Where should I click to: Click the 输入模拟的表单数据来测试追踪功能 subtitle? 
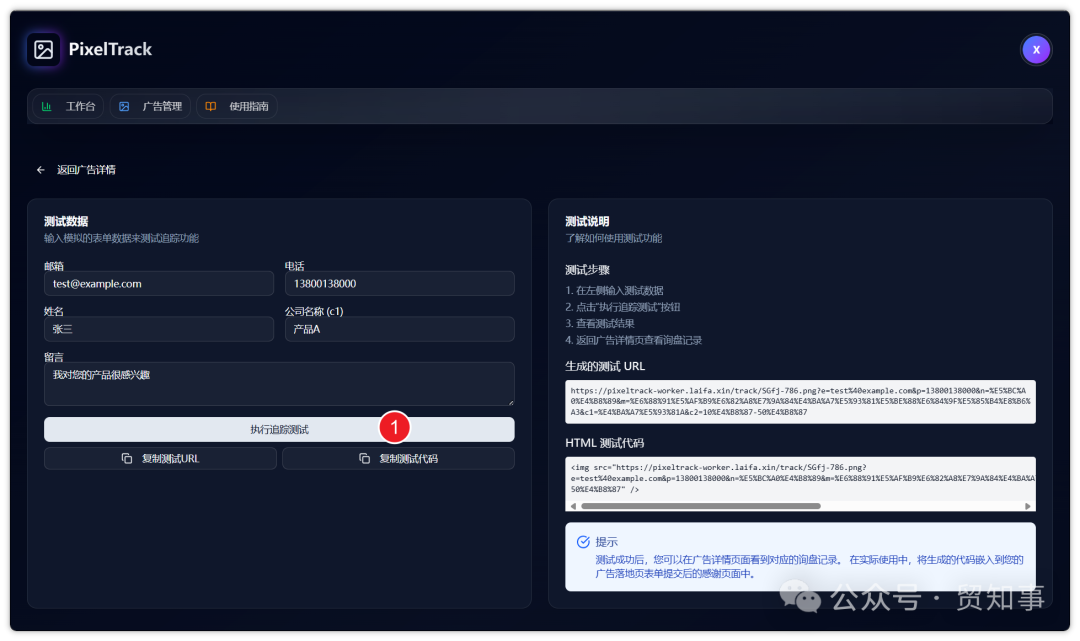(x=121, y=238)
